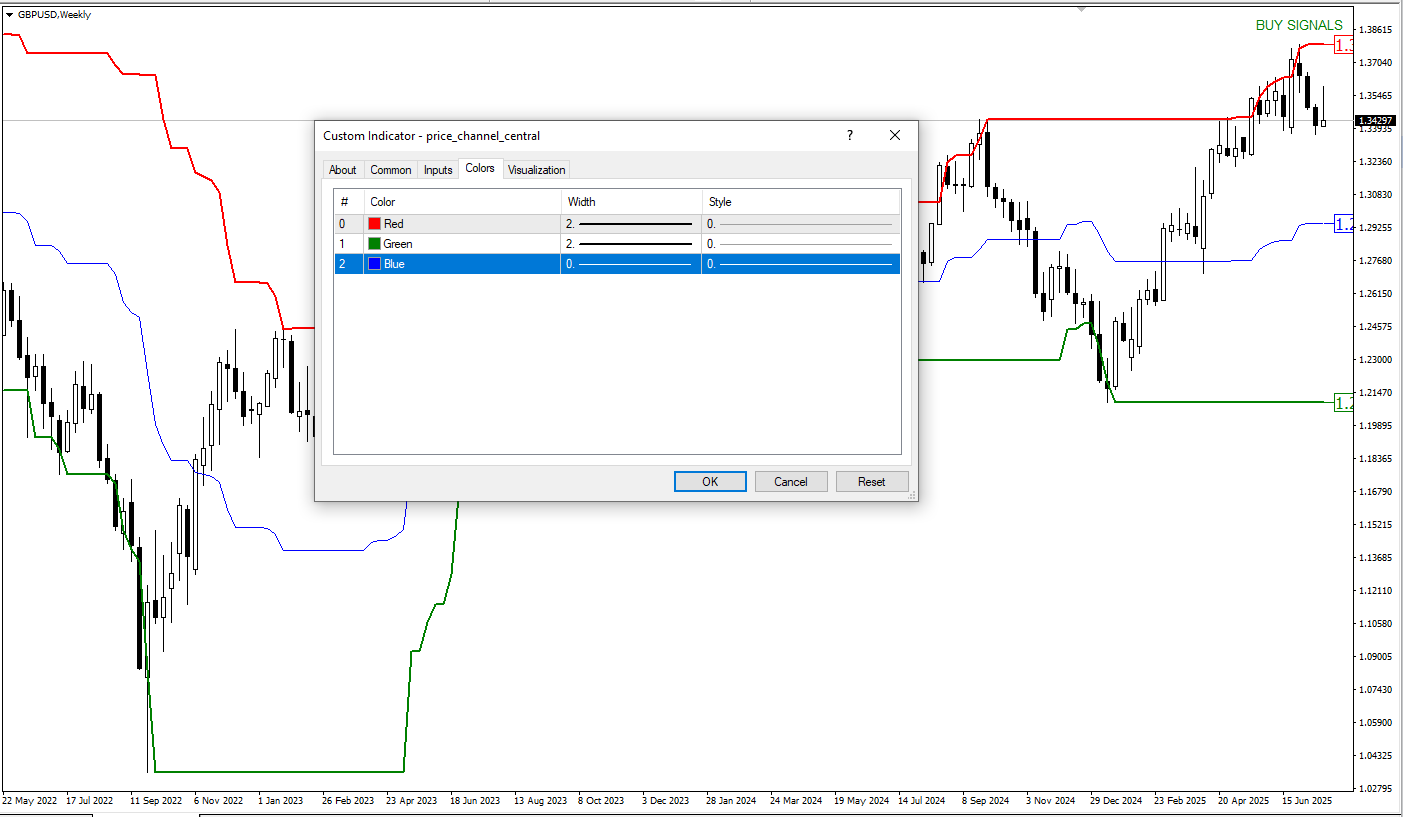1403x817 pixels.
Task: Open the width selector for Blue line
Action: tap(630, 264)
